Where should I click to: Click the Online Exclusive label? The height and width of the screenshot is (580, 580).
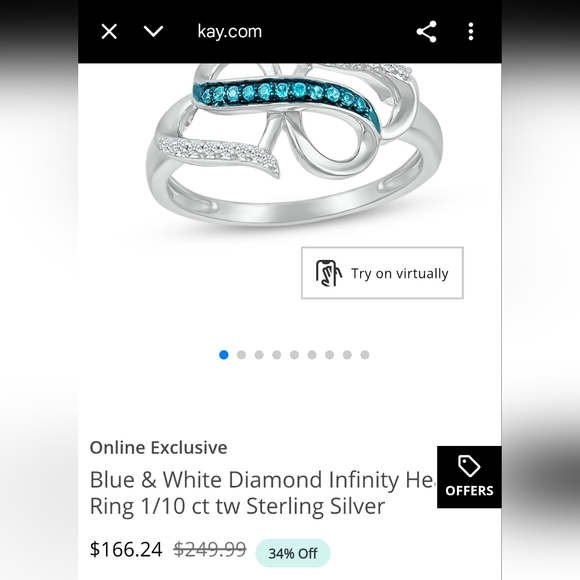(158, 448)
